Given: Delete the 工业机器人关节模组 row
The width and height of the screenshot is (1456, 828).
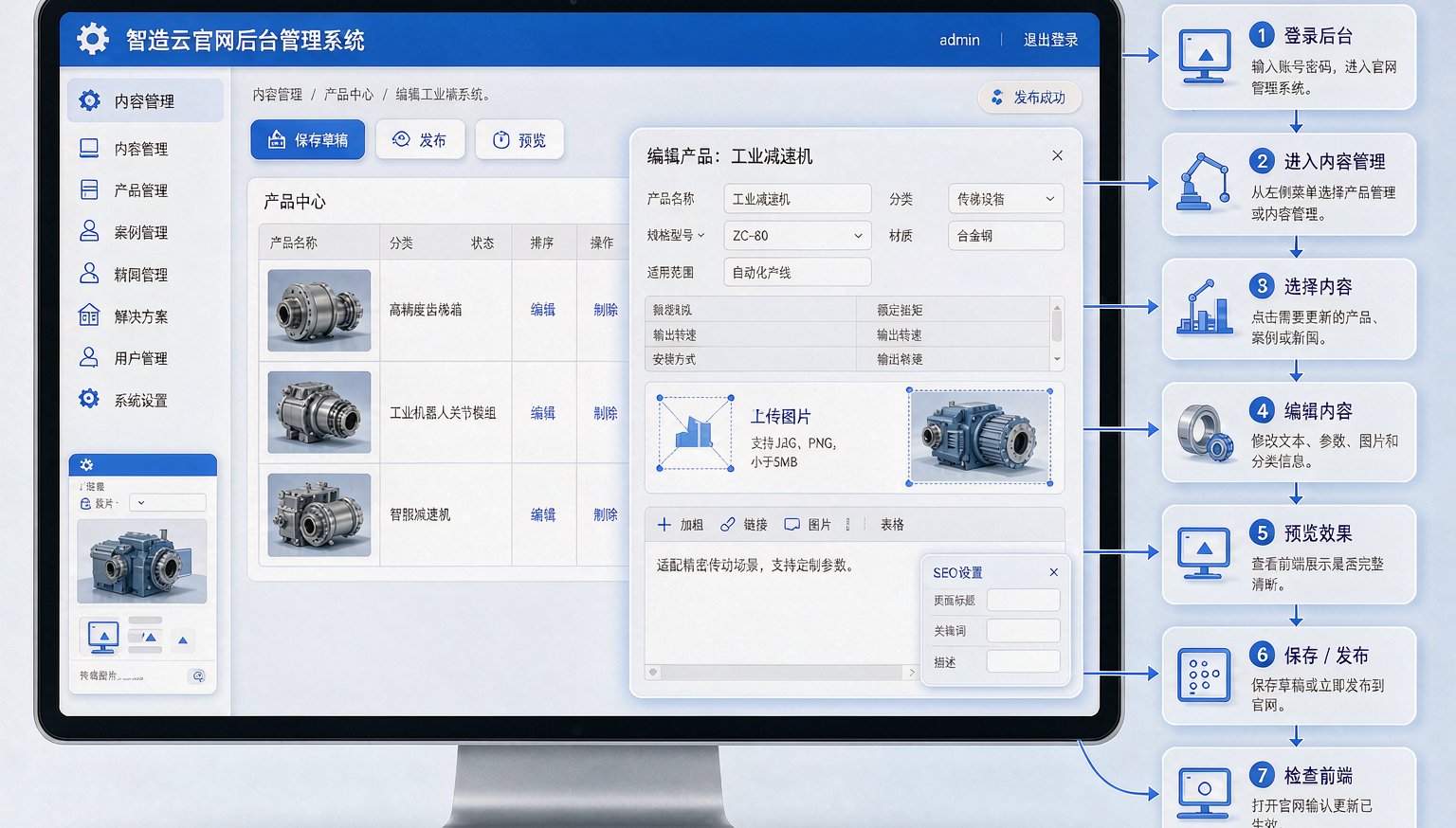Looking at the screenshot, I should [x=606, y=413].
